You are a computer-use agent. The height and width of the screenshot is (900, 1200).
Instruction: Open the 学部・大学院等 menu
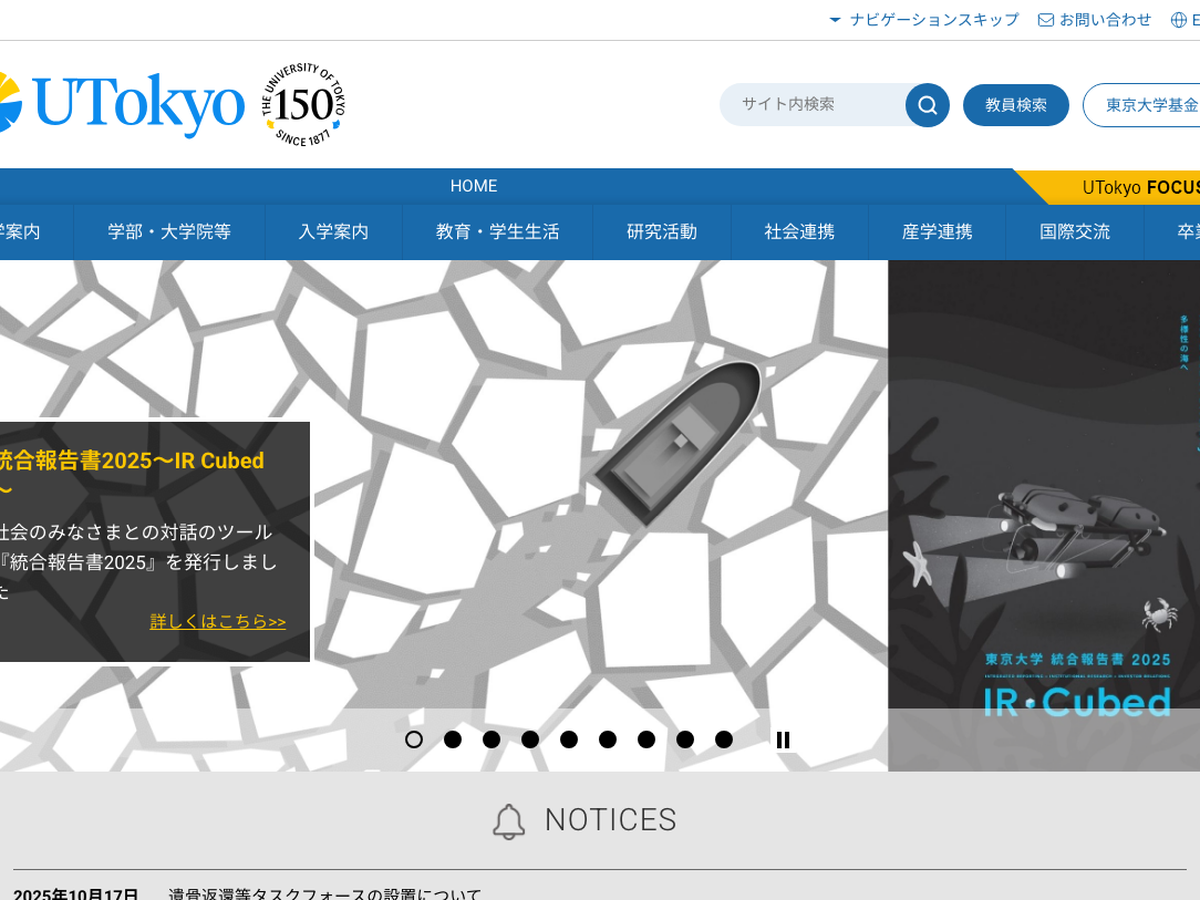click(x=169, y=232)
